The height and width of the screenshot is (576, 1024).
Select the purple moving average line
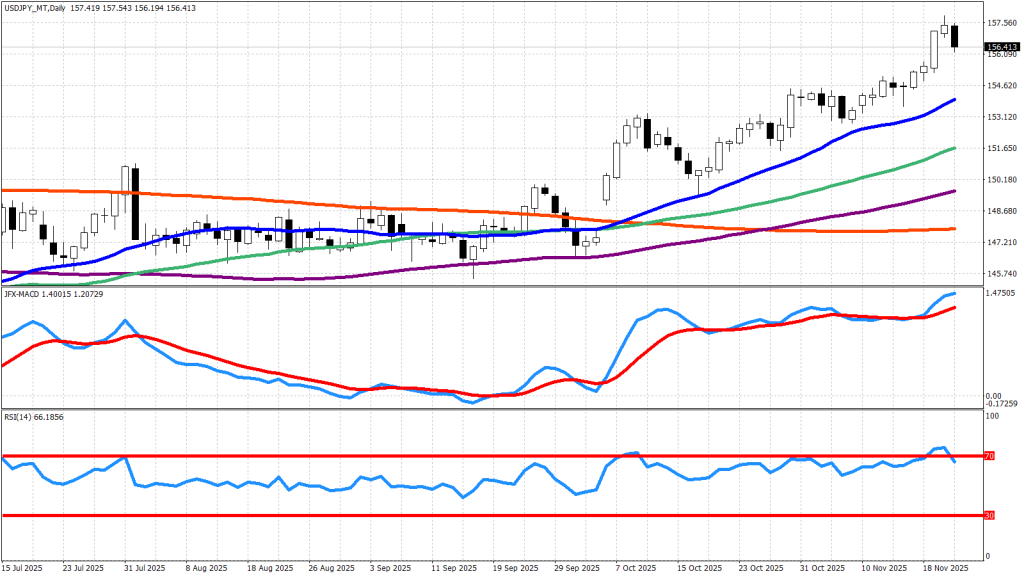pos(880,205)
